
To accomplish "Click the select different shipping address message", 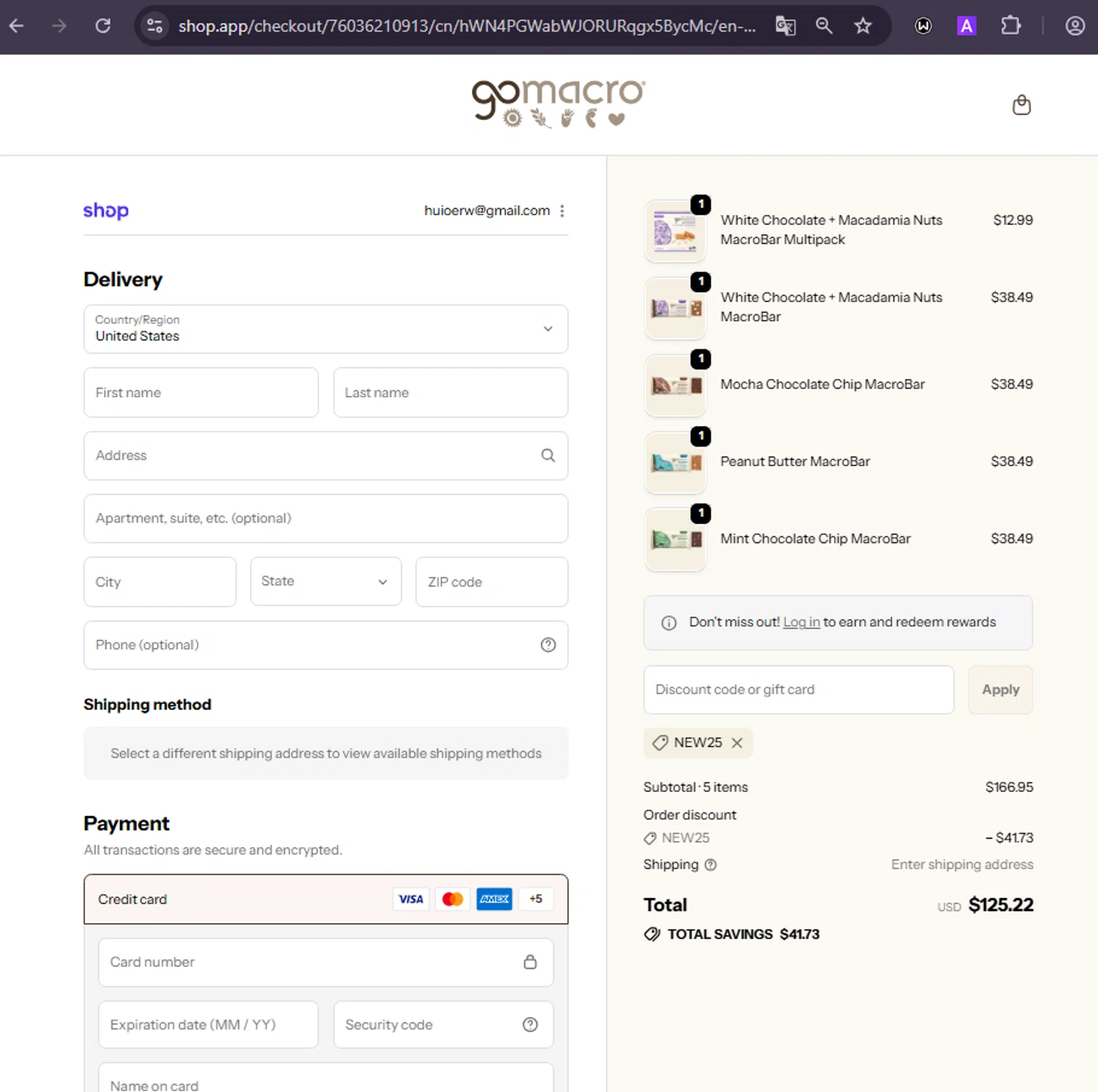I will pos(326,753).
